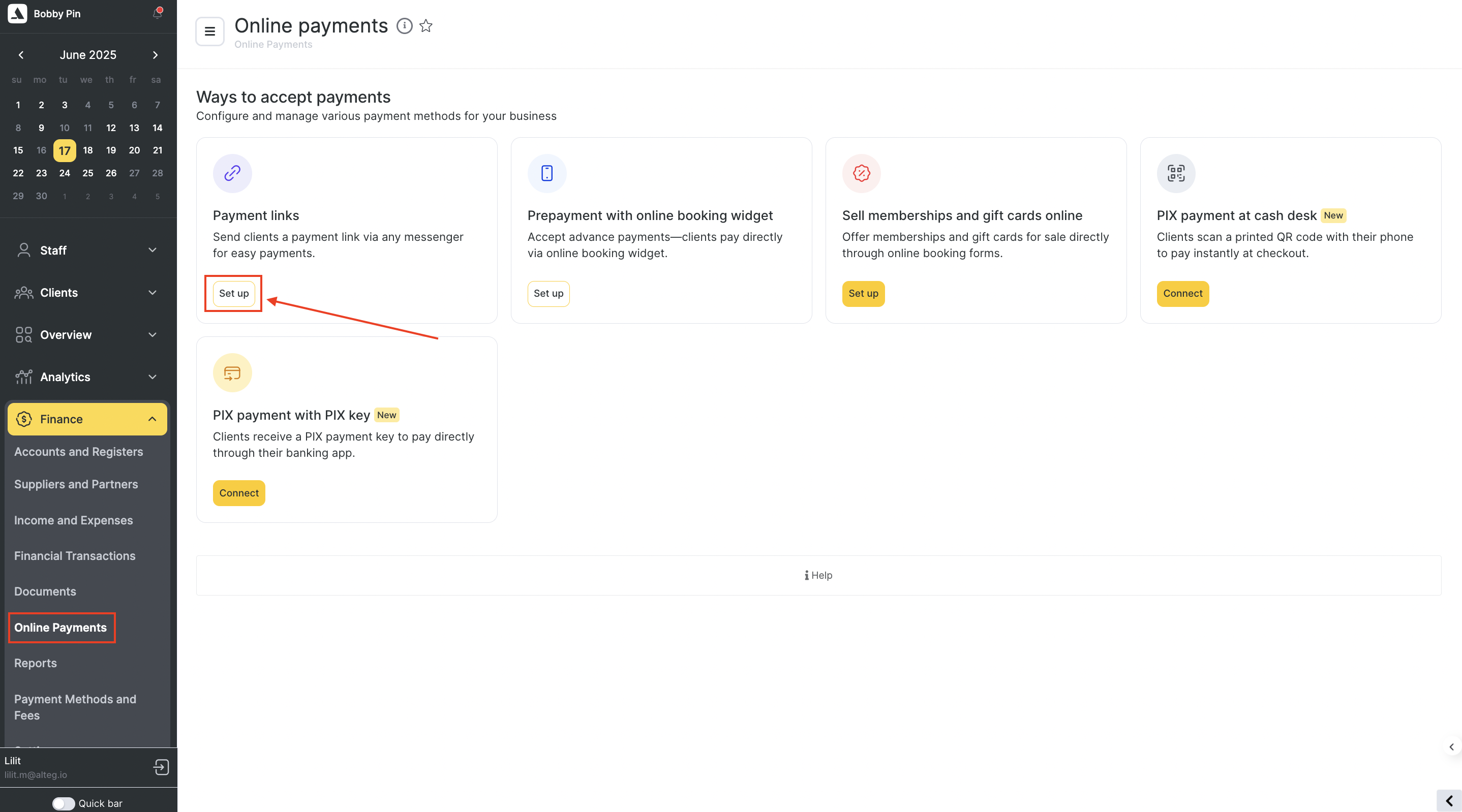Set up Sell memberships and gift cards

coord(863,293)
